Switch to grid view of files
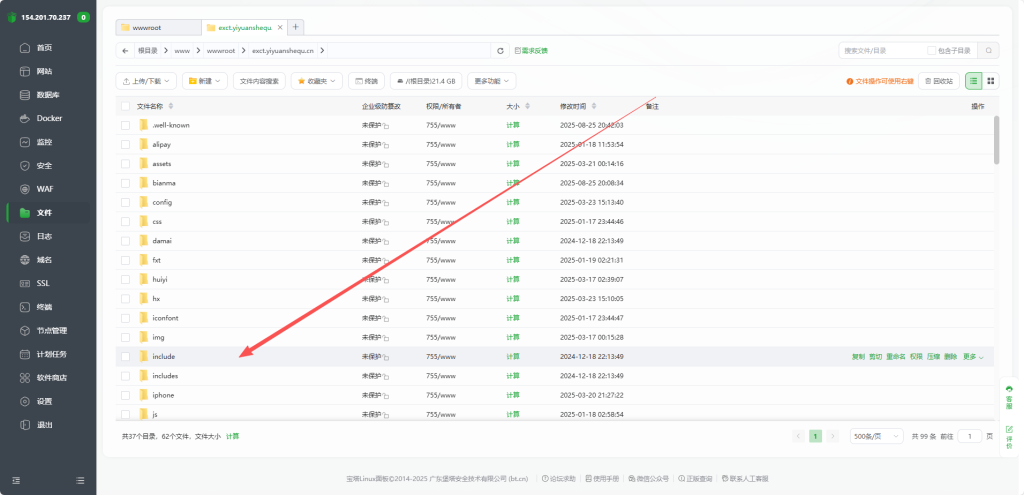 click(x=990, y=81)
